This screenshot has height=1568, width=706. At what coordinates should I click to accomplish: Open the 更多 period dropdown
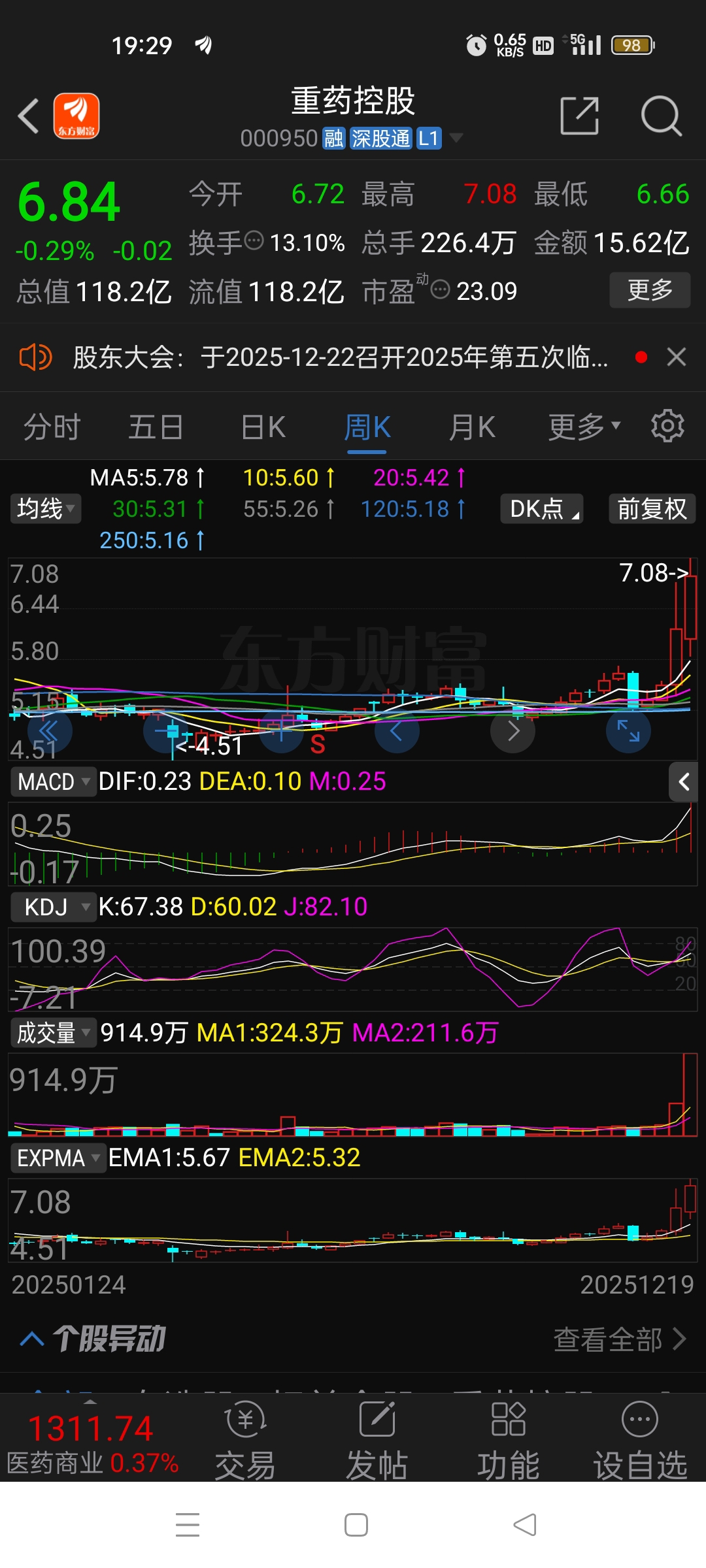584,427
